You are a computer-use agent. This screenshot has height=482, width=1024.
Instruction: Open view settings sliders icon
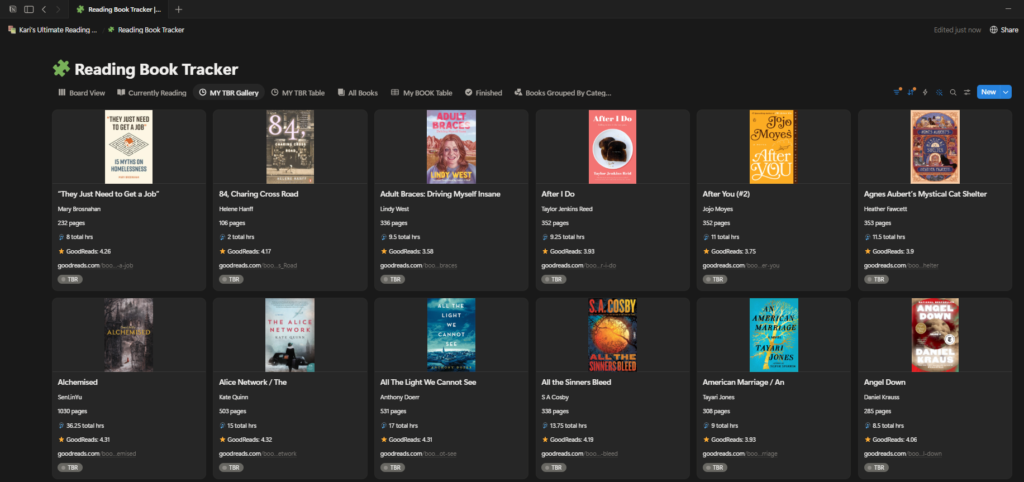coord(967,92)
